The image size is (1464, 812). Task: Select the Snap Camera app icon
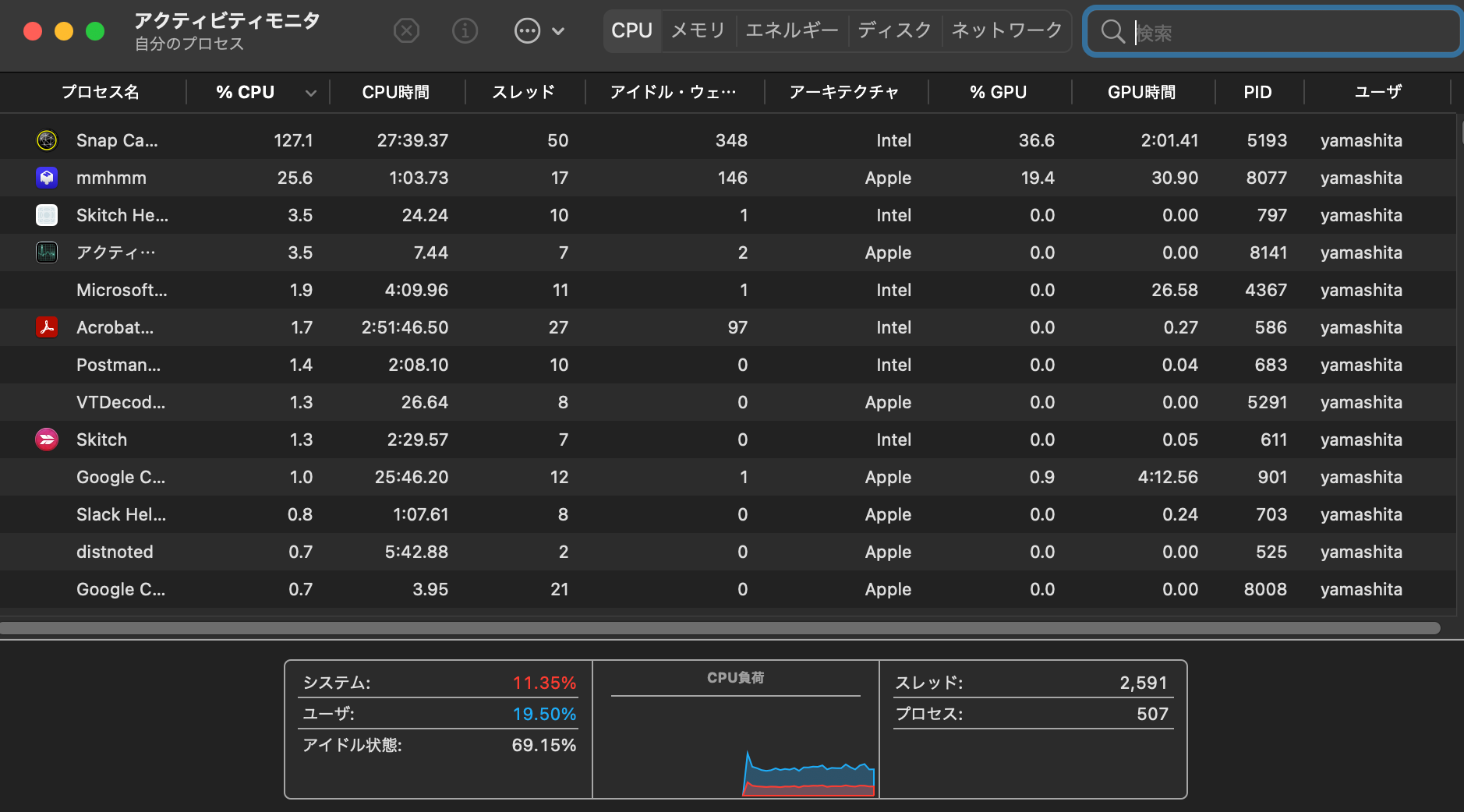pos(47,140)
